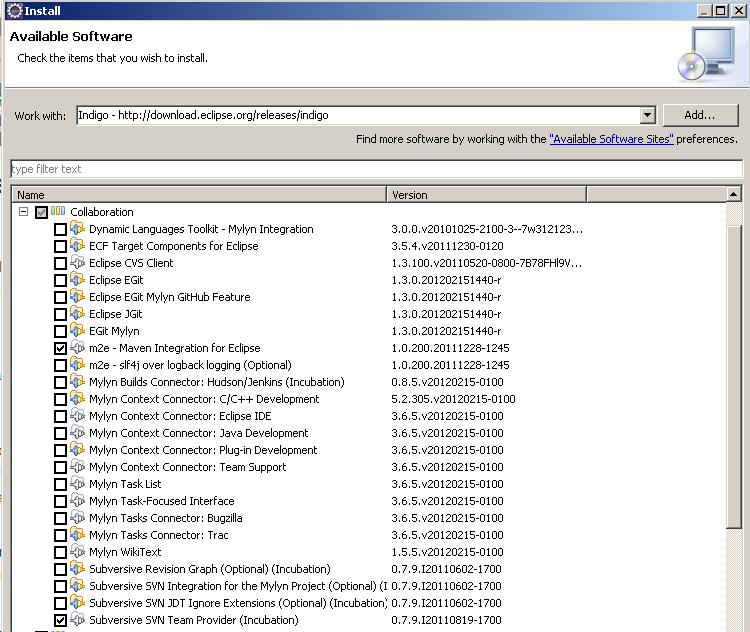The image size is (750, 632).
Task: Click the type filter text field
Action: (376, 169)
